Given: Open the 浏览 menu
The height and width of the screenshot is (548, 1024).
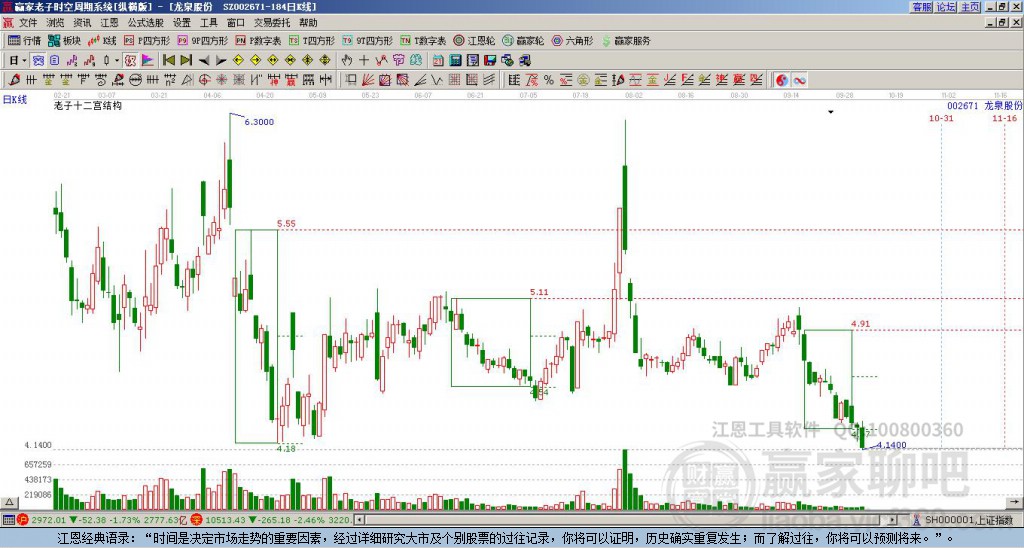Looking at the screenshot, I should (x=55, y=23).
